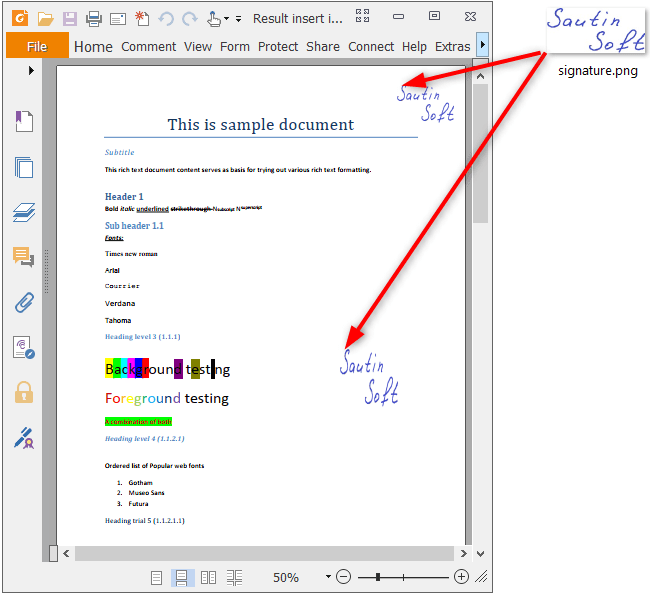This screenshot has width=652, height=600.
Task: Open the Comment ribbon tab
Action: [x=148, y=46]
